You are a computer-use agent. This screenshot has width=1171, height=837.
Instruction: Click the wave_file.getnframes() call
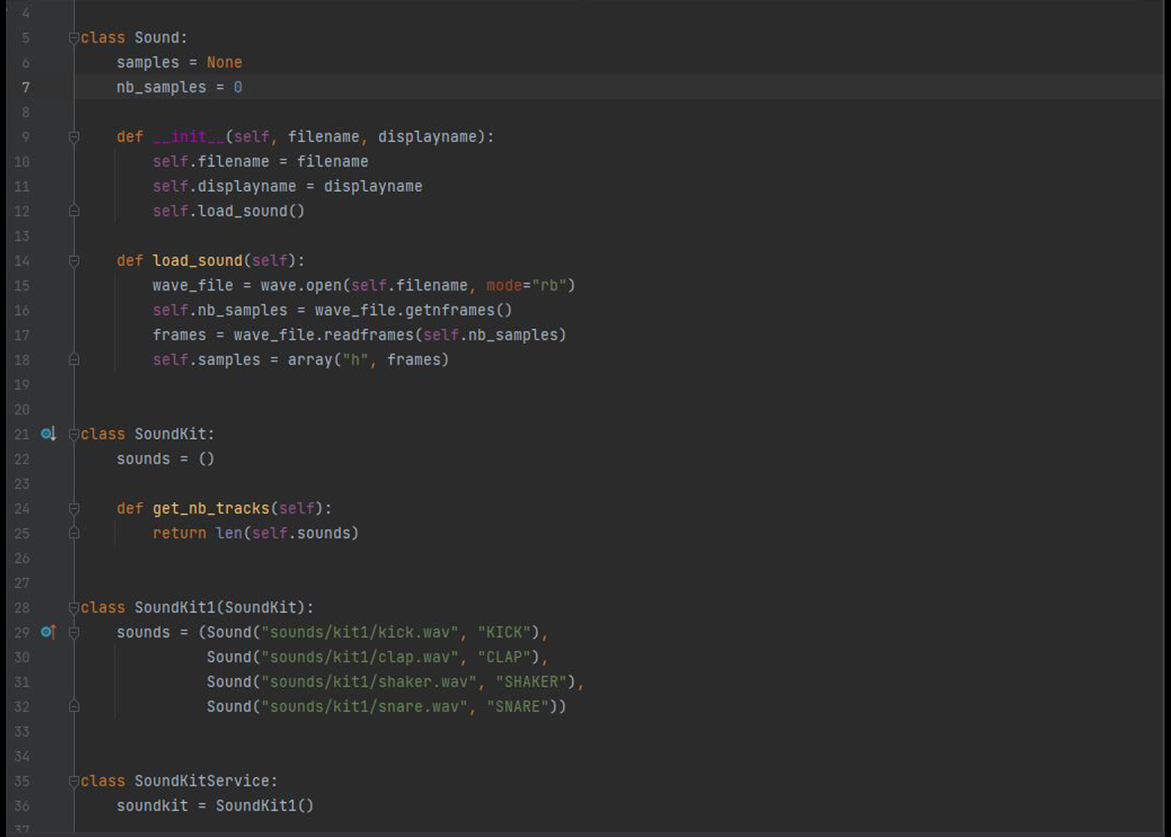point(413,310)
